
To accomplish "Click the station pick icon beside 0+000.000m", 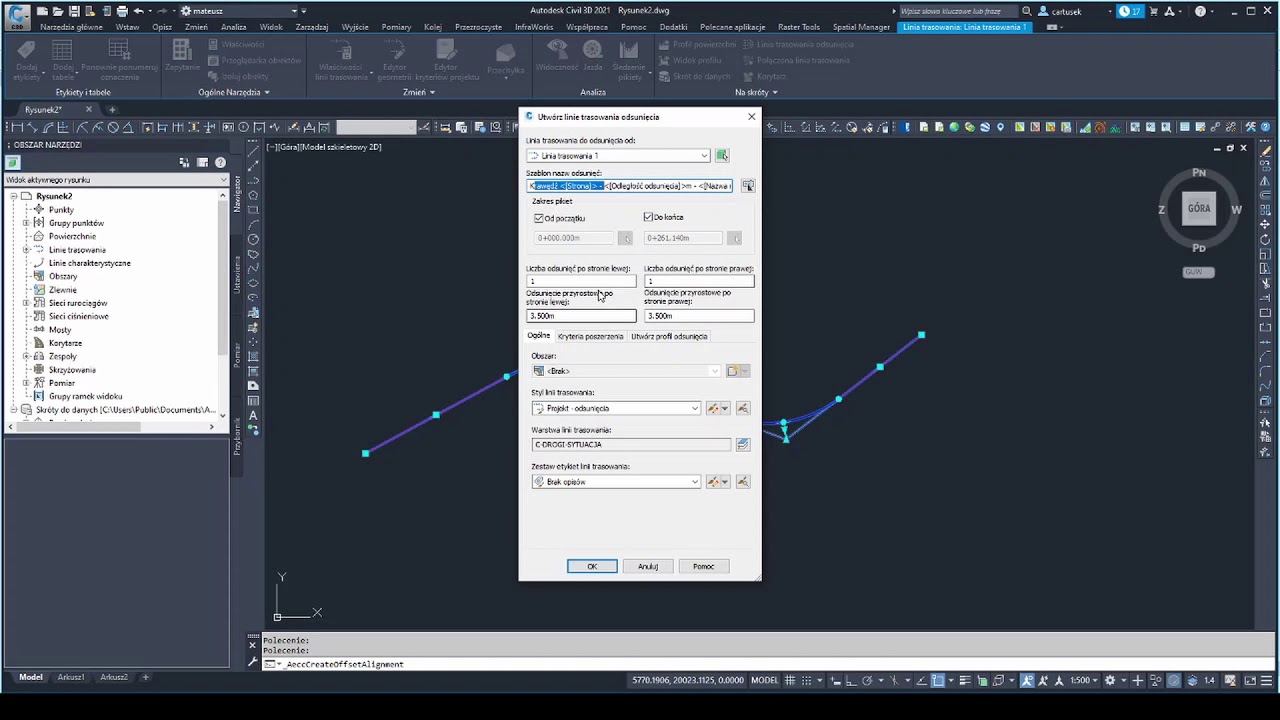I will tap(625, 238).
